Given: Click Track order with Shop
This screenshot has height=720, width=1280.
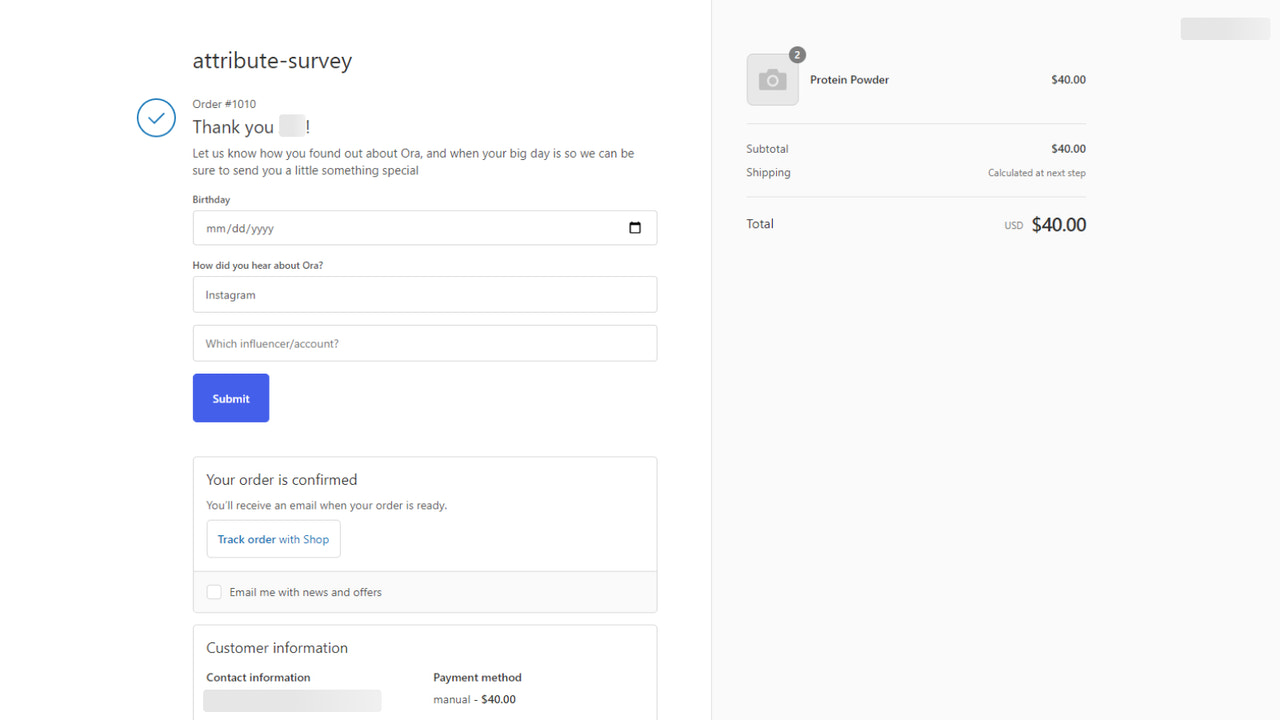Looking at the screenshot, I should point(273,539).
